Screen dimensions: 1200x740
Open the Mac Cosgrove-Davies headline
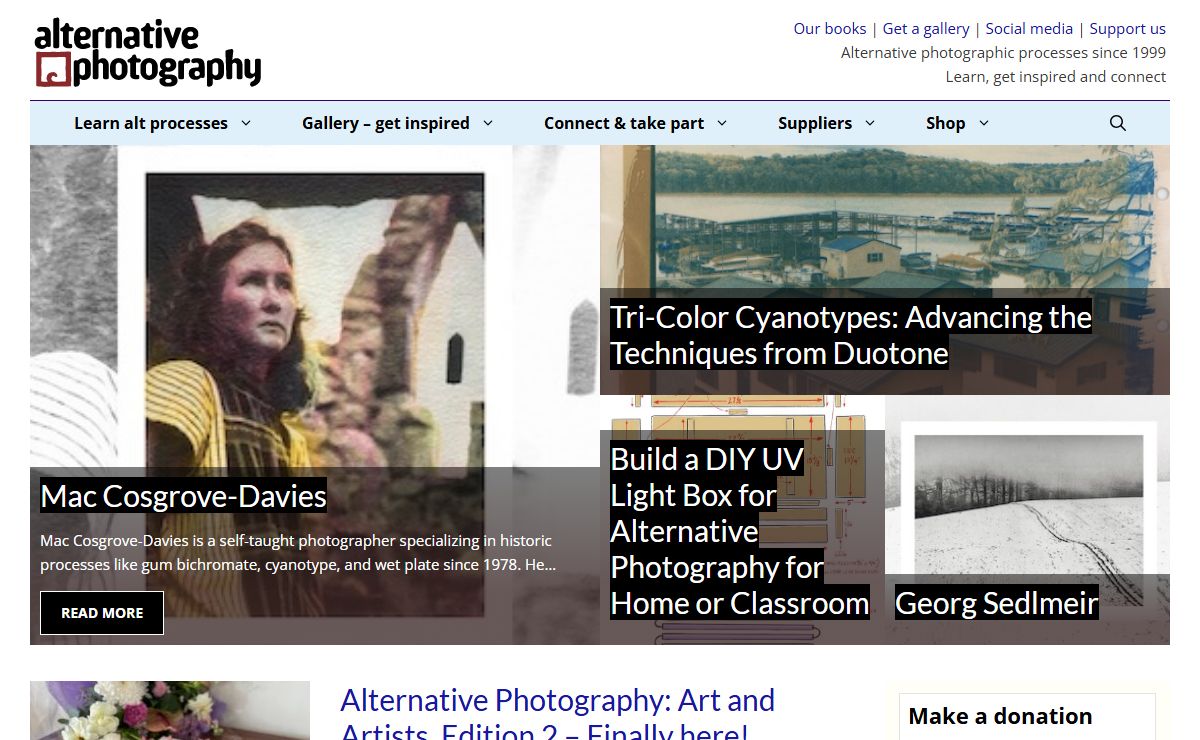pos(184,496)
